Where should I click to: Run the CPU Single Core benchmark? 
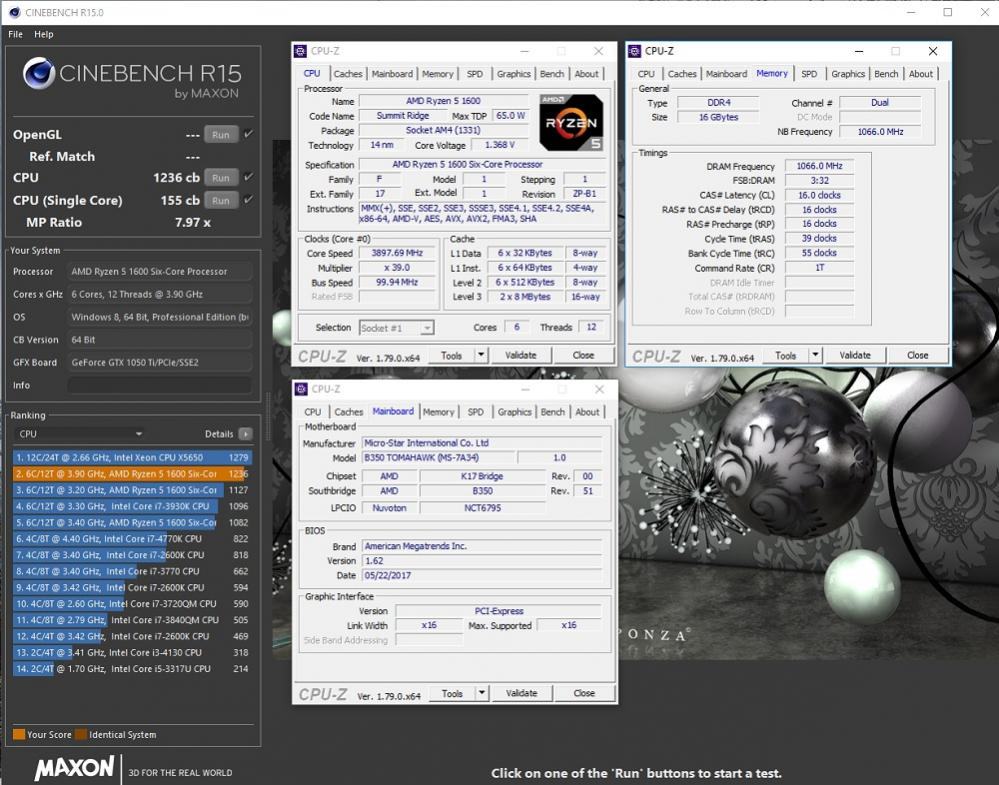220,200
